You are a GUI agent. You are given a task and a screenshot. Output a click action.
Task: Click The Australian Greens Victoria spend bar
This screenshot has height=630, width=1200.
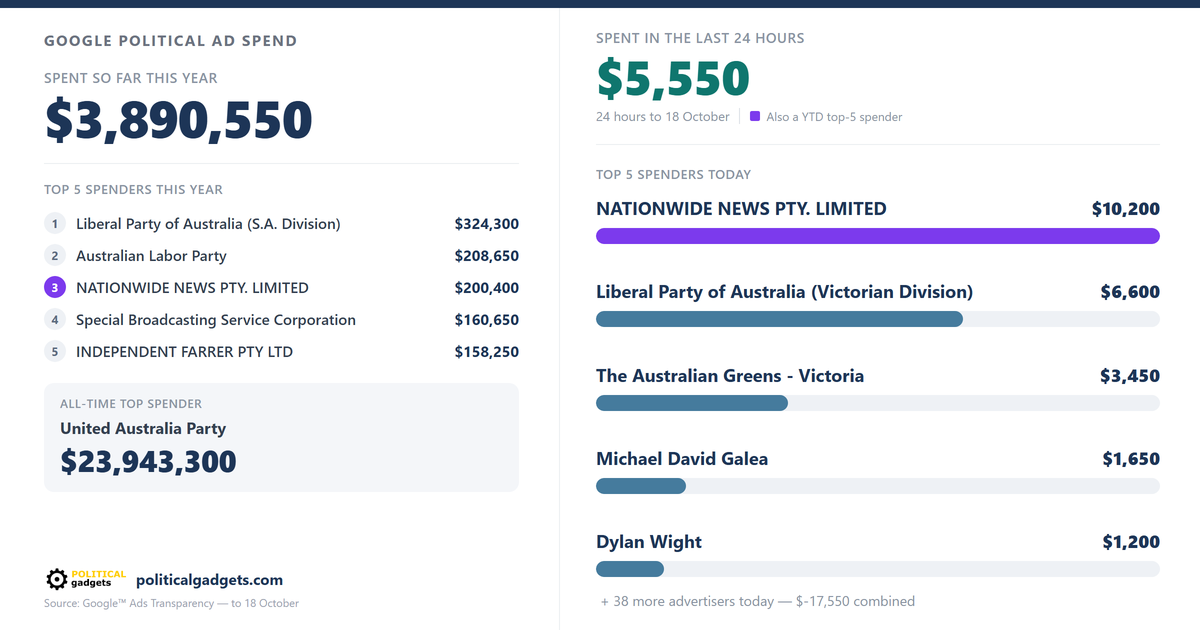click(692, 403)
